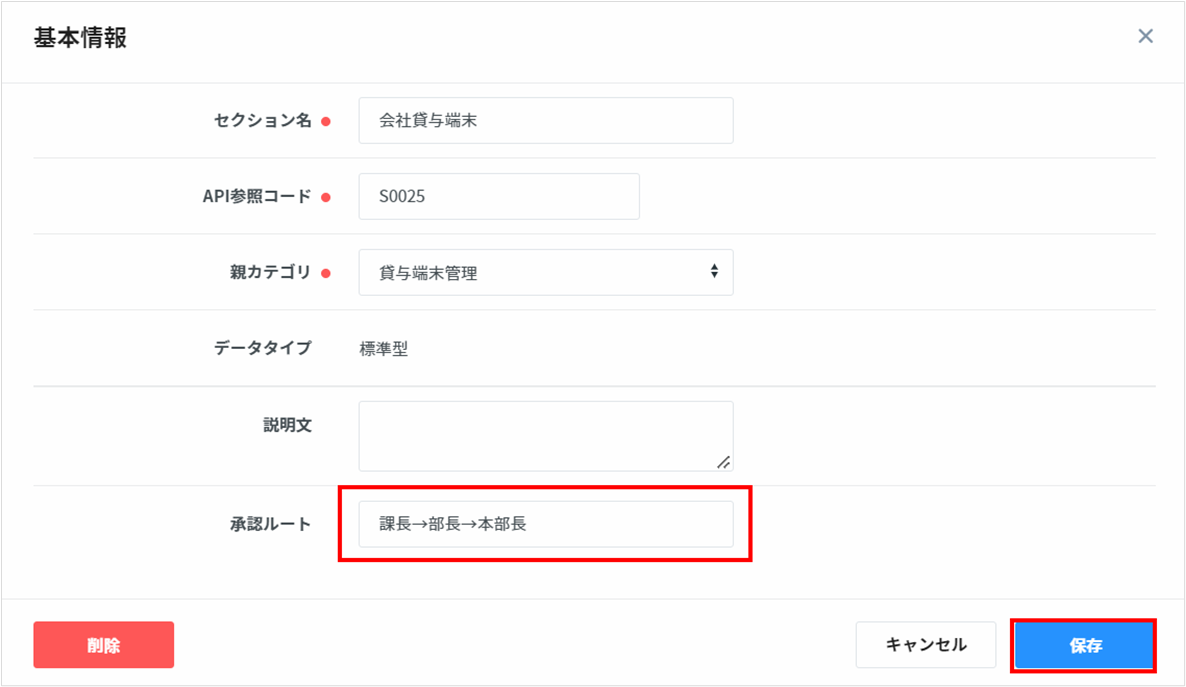1186x687 pixels.
Task: Select the 承認ルート input field
Action: (x=545, y=524)
